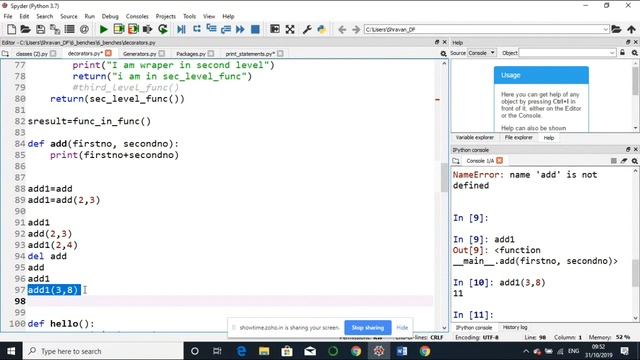Screen dimensions: 640x360
Task: Open a file via the folder icon
Action: pyautogui.click(x=25, y=29)
